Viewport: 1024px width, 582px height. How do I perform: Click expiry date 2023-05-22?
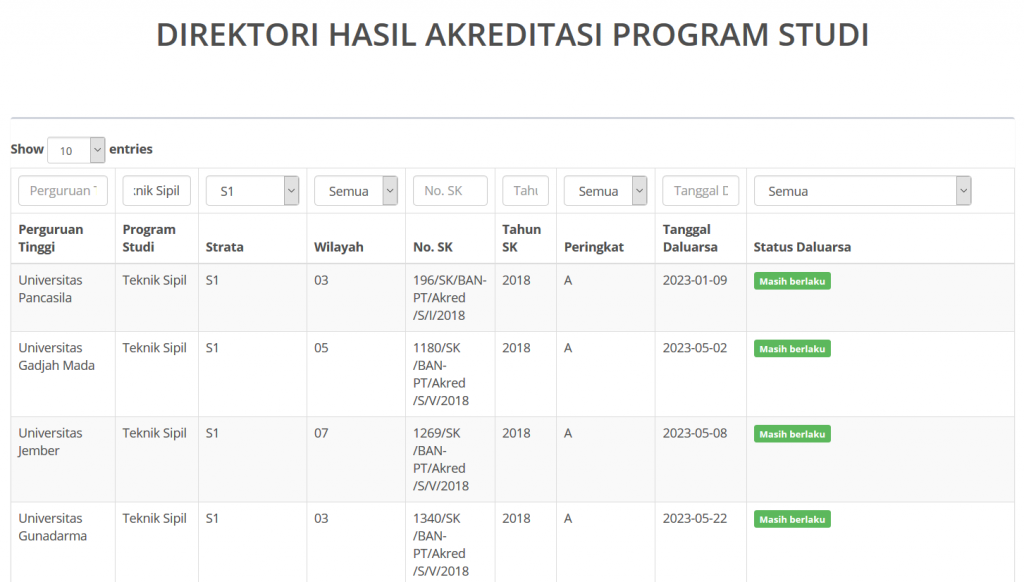(x=695, y=519)
